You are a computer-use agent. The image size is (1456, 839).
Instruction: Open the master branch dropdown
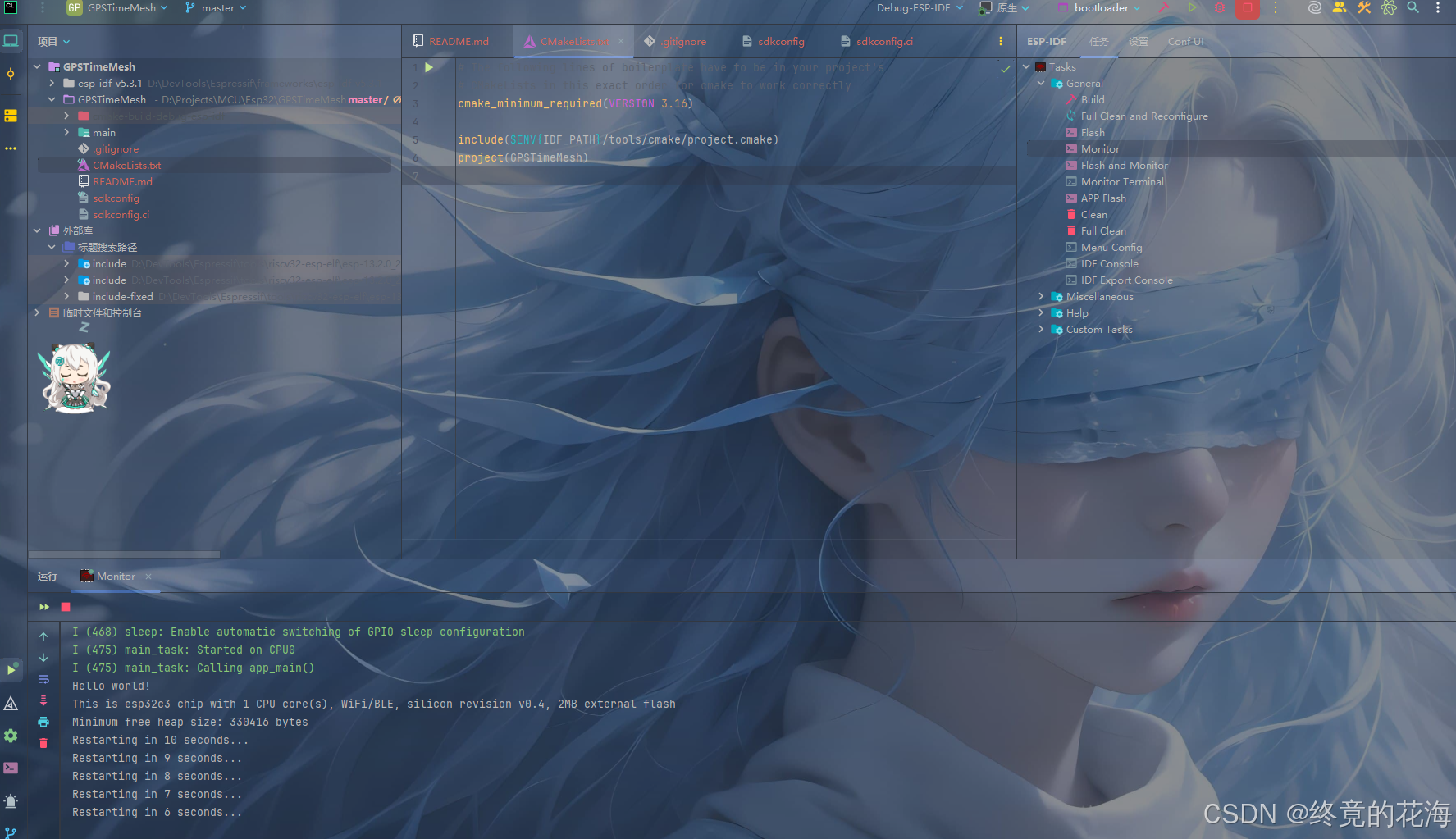pyautogui.click(x=216, y=8)
